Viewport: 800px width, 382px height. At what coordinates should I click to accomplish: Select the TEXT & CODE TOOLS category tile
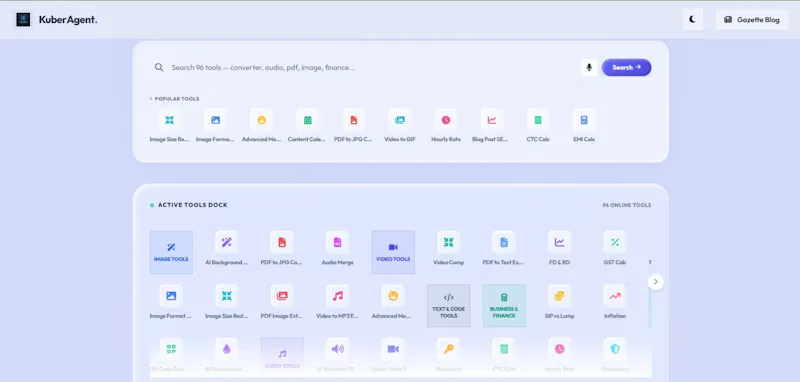448,305
